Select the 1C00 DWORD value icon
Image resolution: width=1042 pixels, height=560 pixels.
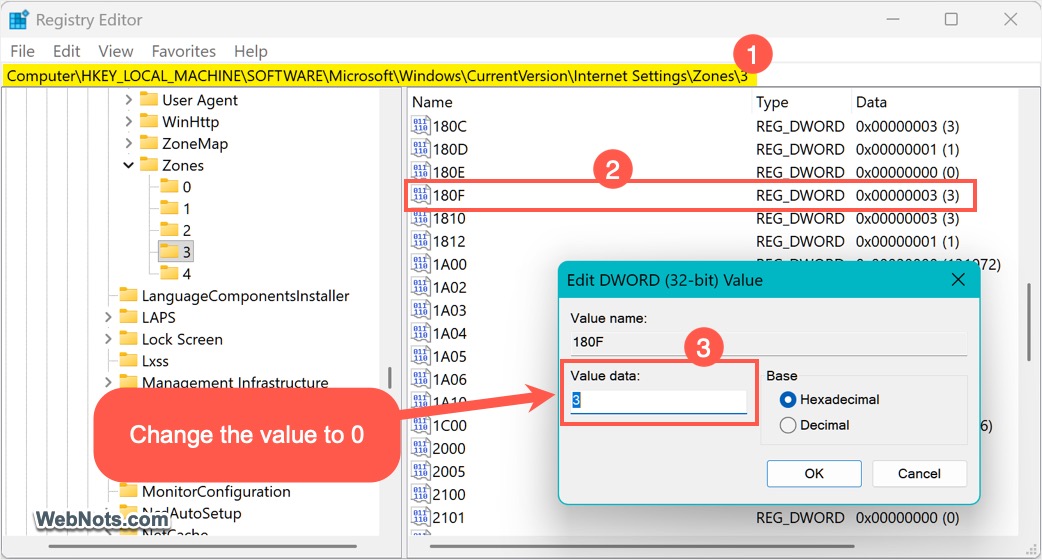click(421, 425)
